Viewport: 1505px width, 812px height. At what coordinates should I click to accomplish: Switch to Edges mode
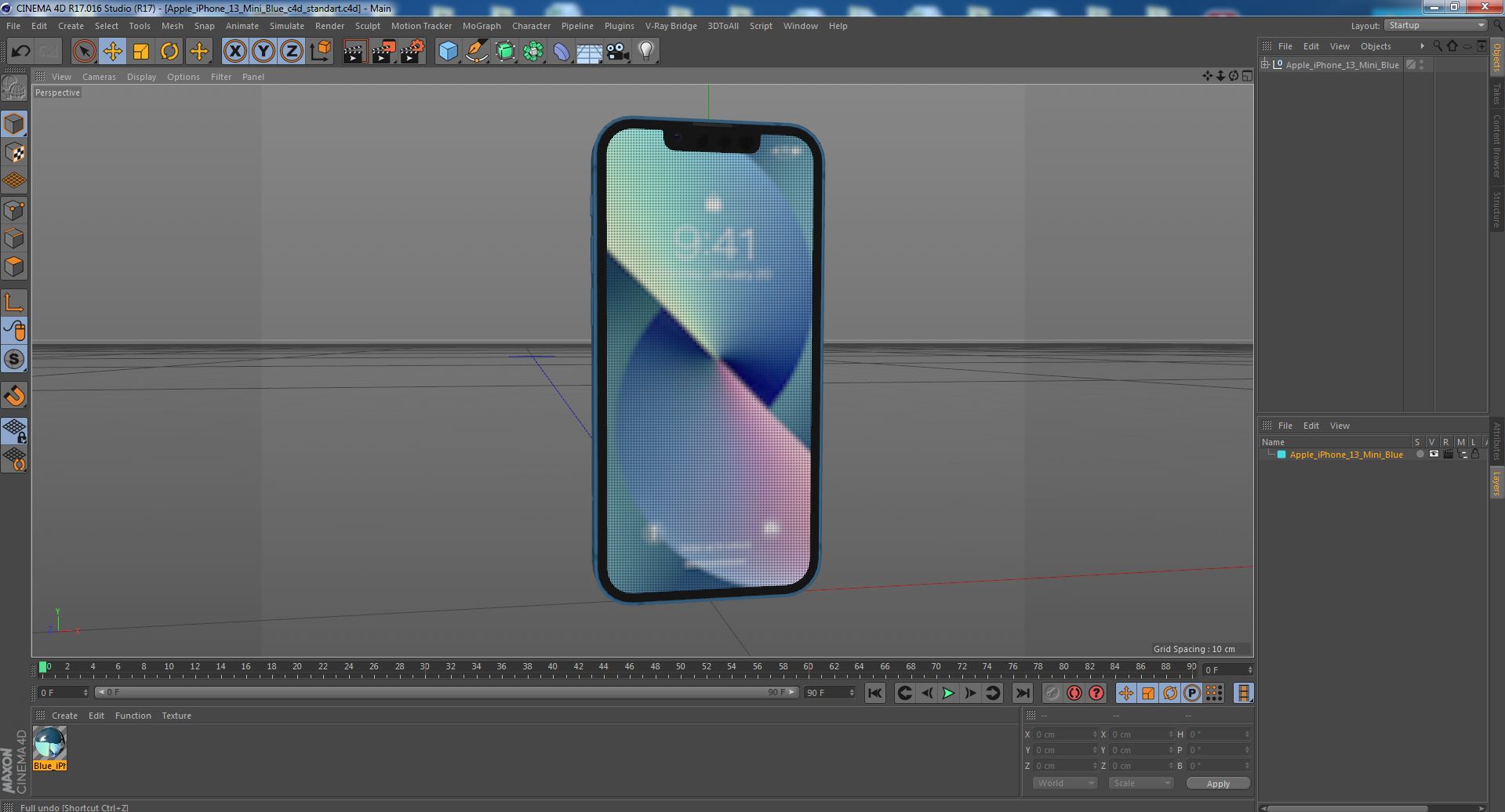click(x=14, y=238)
